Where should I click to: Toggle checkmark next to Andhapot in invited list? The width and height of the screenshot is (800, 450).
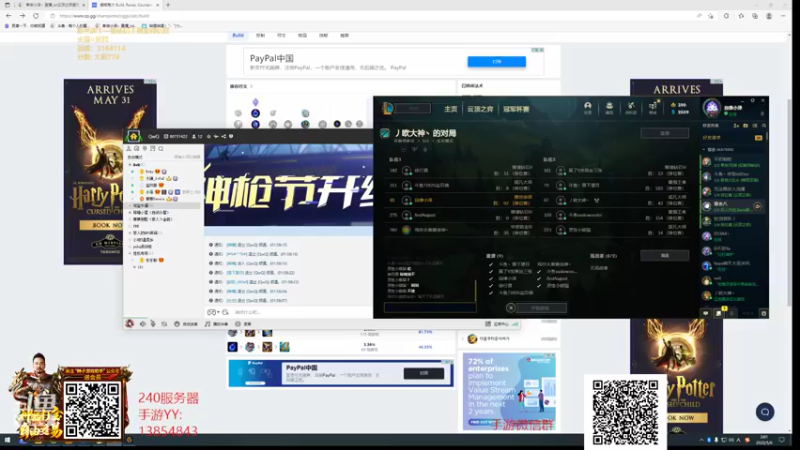539,279
